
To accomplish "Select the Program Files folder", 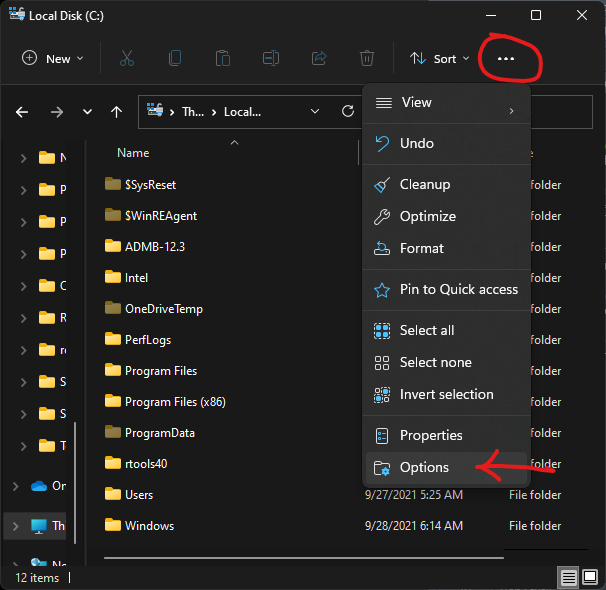I will pos(160,371).
